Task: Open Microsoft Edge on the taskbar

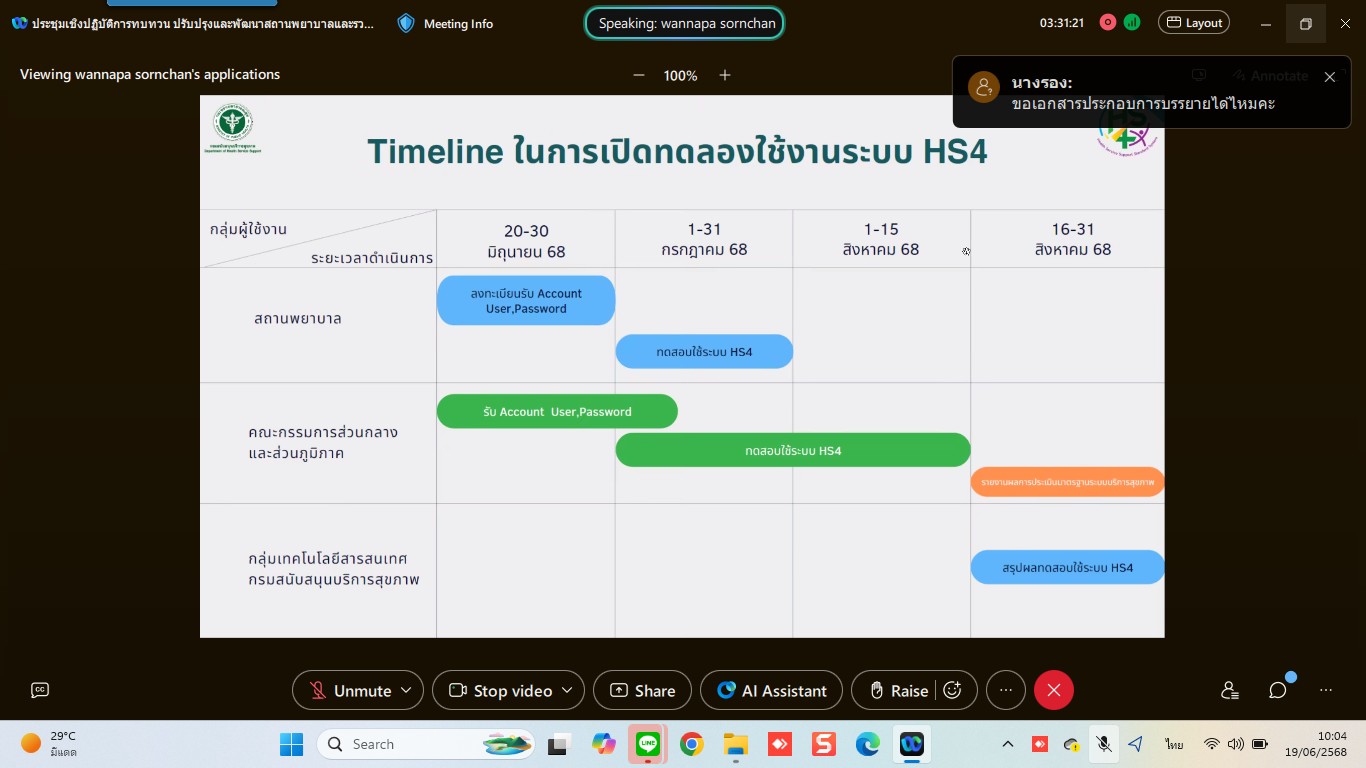Action: click(x=867, y=744)
